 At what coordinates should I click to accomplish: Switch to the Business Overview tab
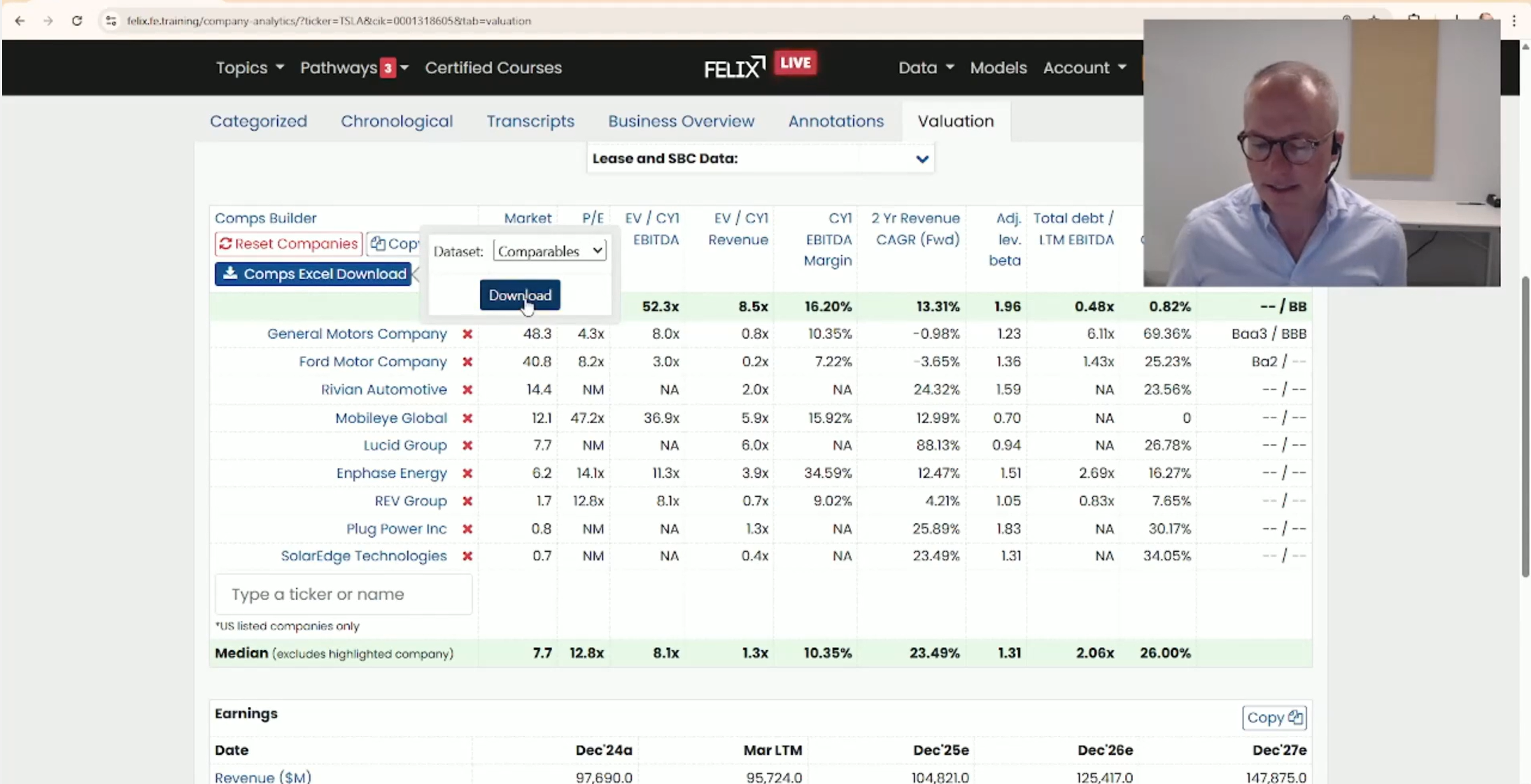(x=681, y=120)
